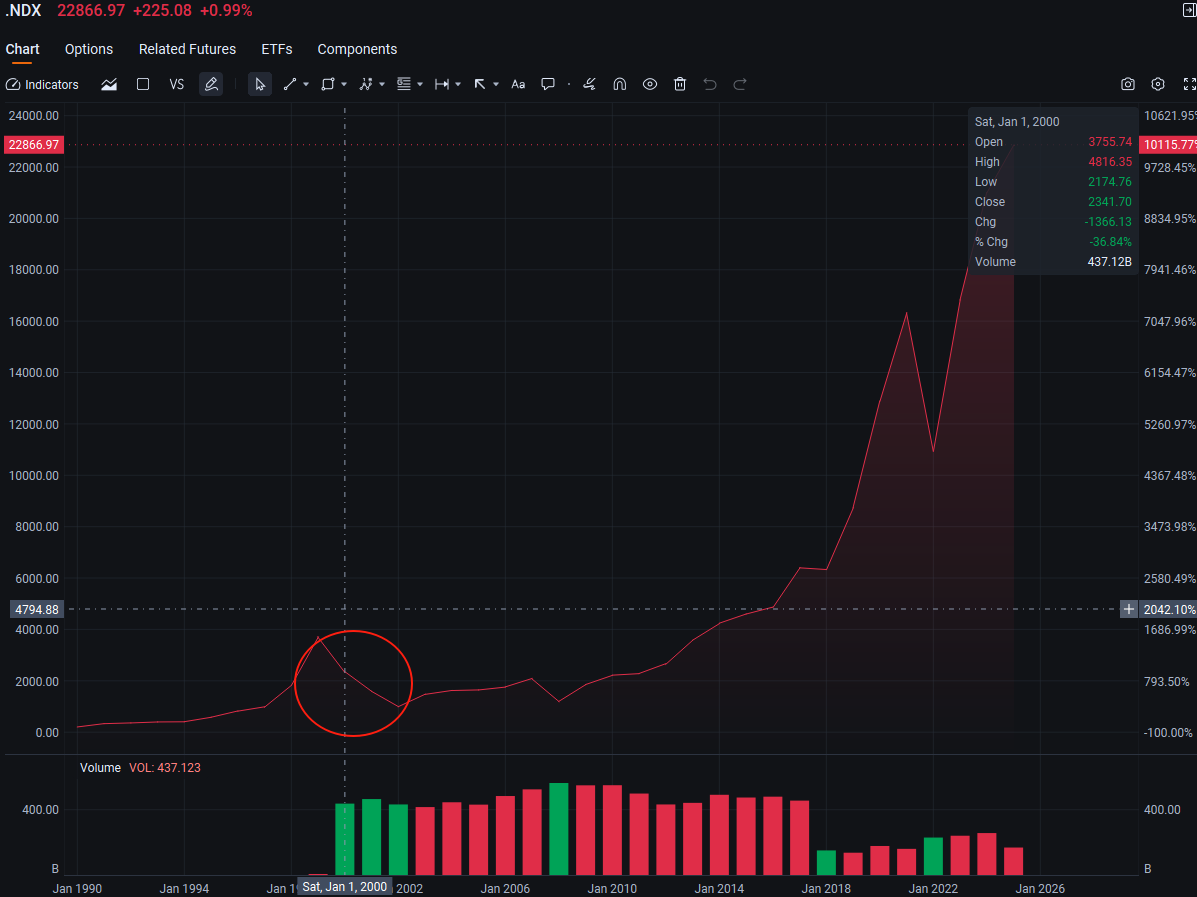Click the 22866.97 current price label on axis
Image resolution: width=1197 pixels, height=897 pixels.
pos(34,144)
